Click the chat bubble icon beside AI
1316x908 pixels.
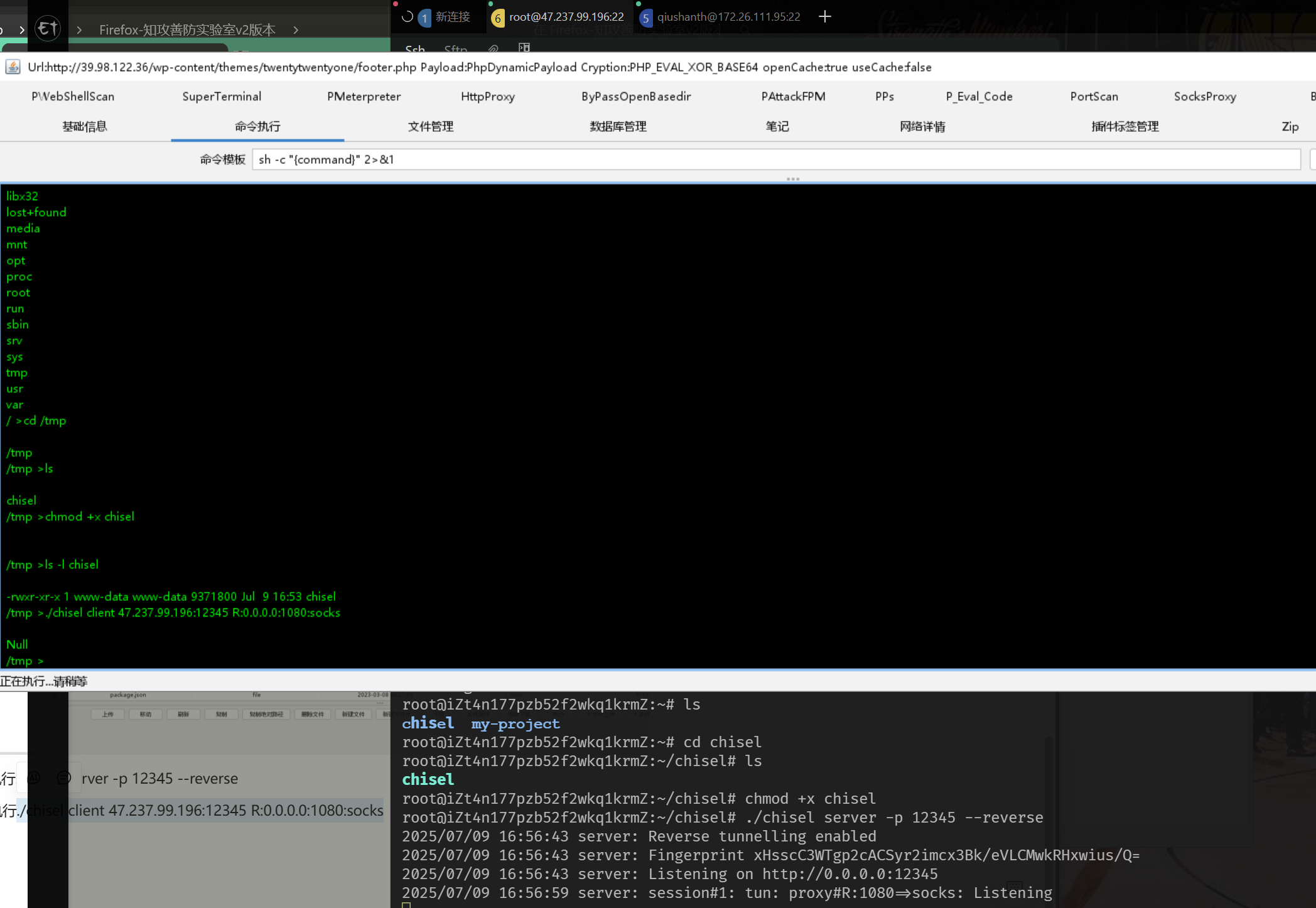click(63, 778)
